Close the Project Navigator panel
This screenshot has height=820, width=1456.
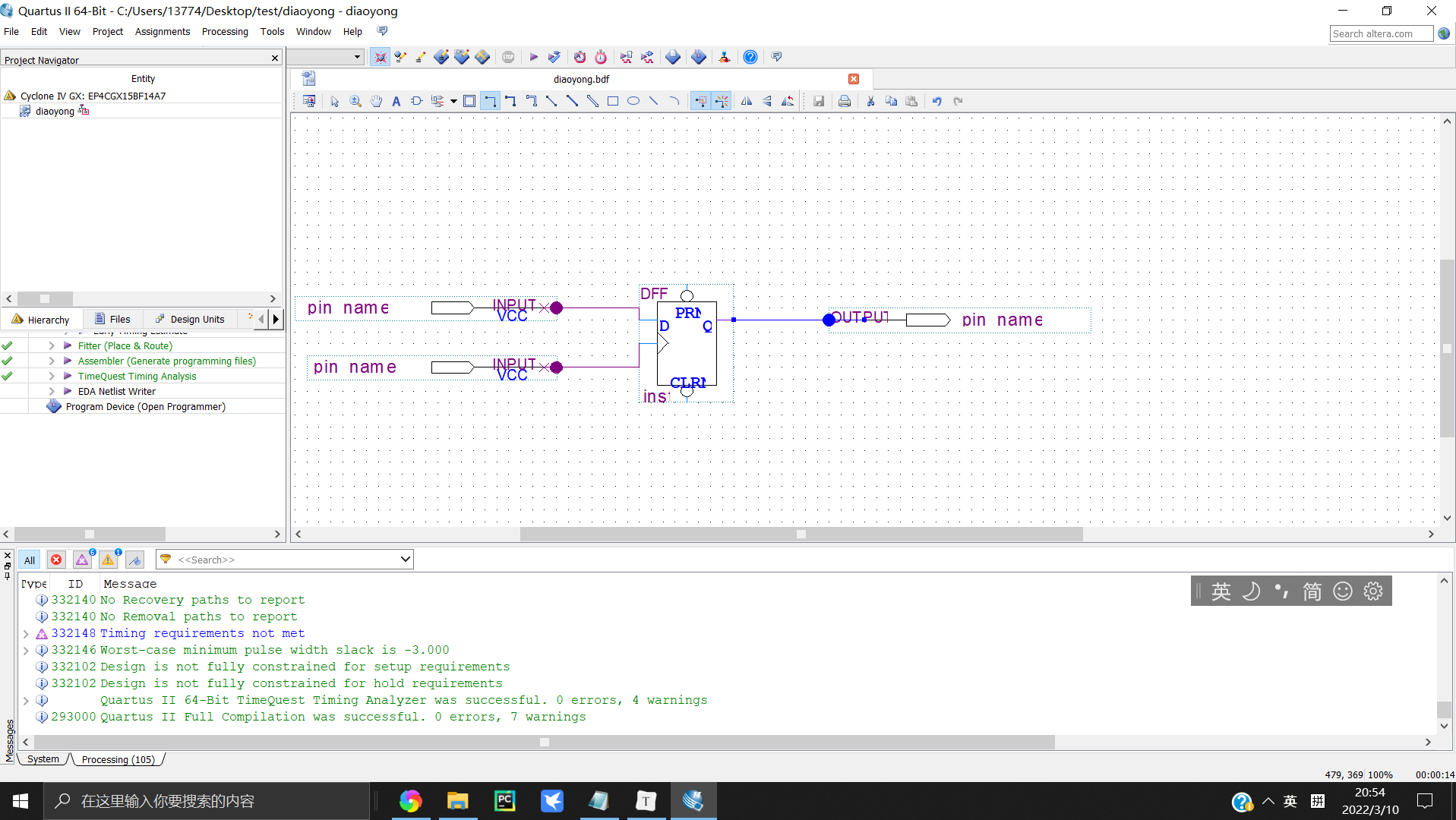click(x=275, y=58)
